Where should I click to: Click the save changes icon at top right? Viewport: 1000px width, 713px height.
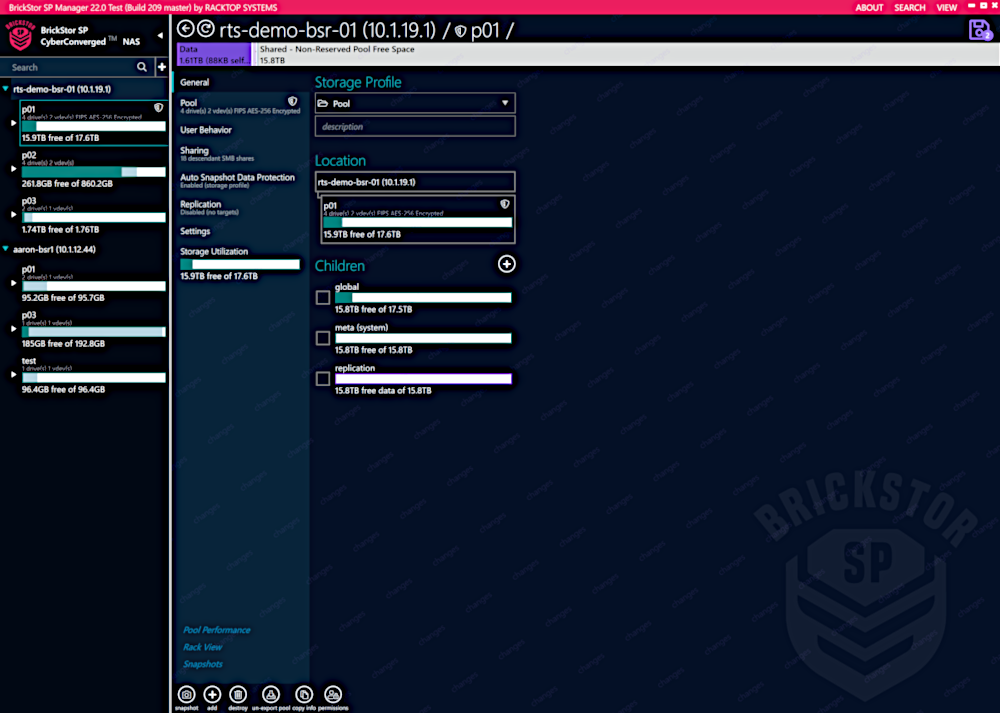[979, 30]
